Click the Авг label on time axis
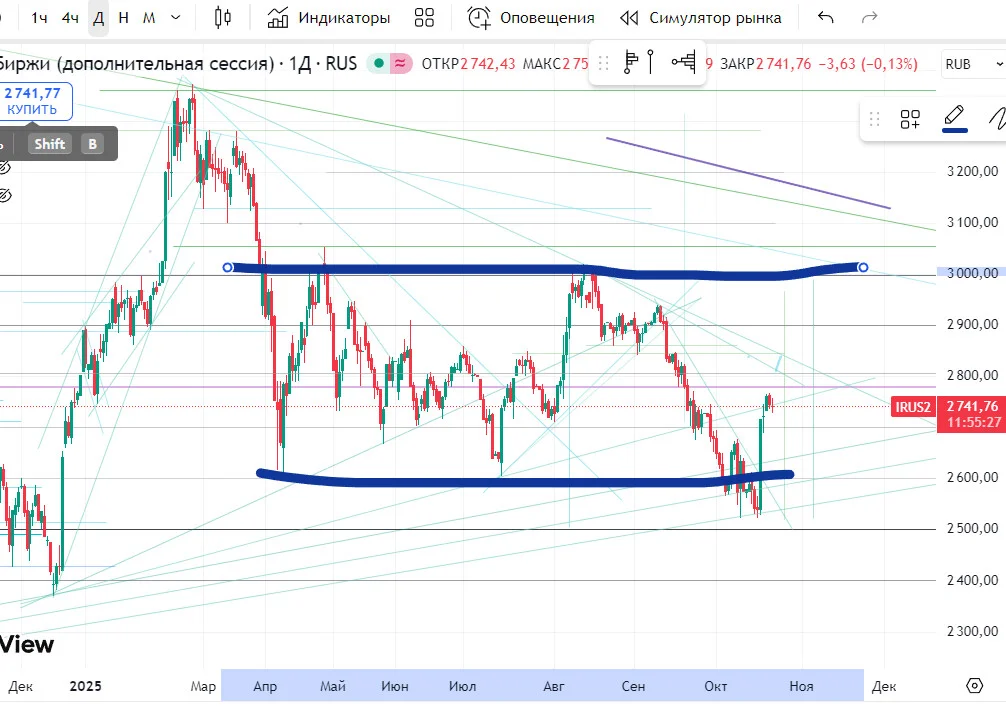This screenshot has height=711, width=1006. coord(554,686)
